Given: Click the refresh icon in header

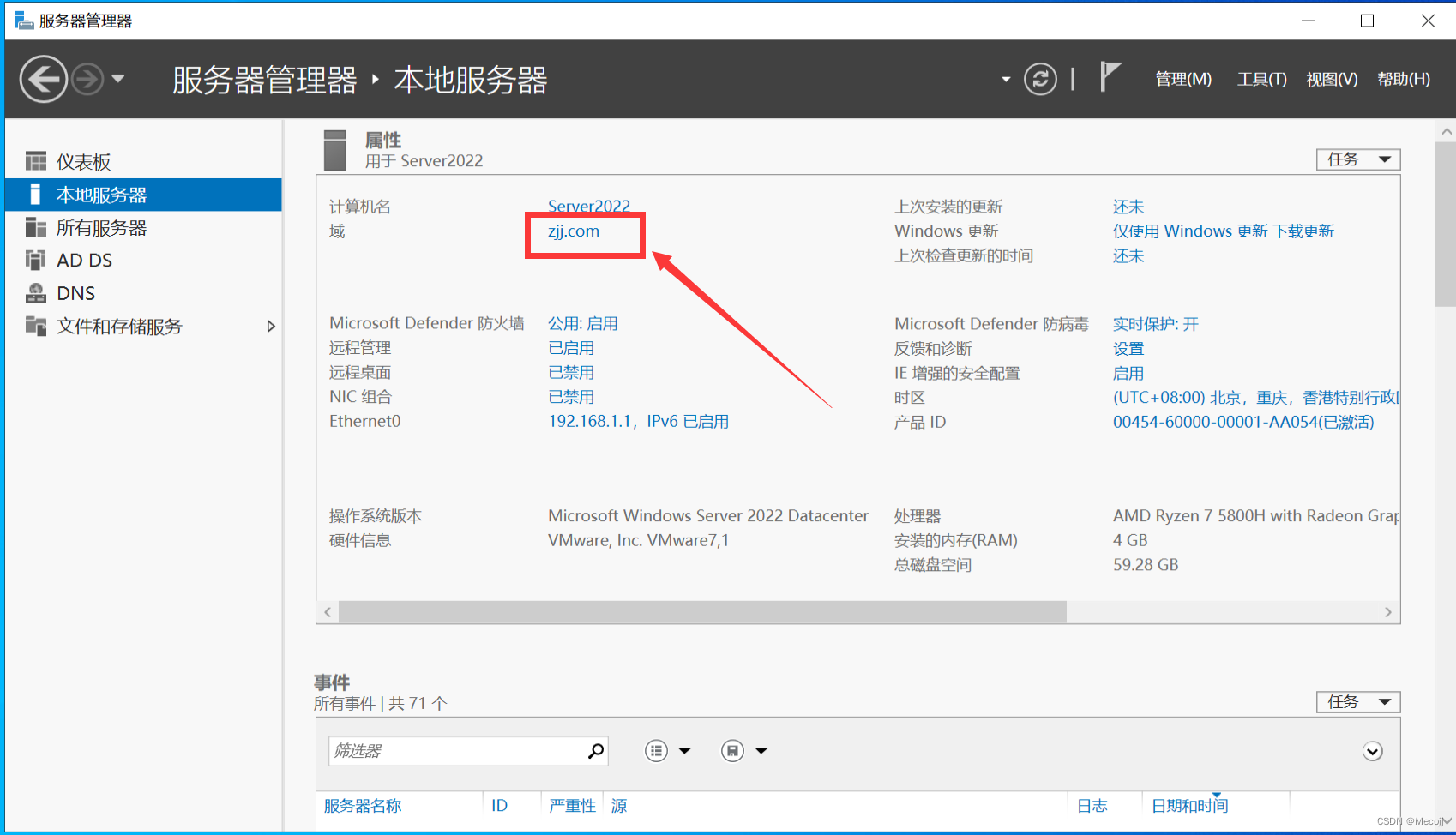Looking at the screenshot, I should 1040,80.
